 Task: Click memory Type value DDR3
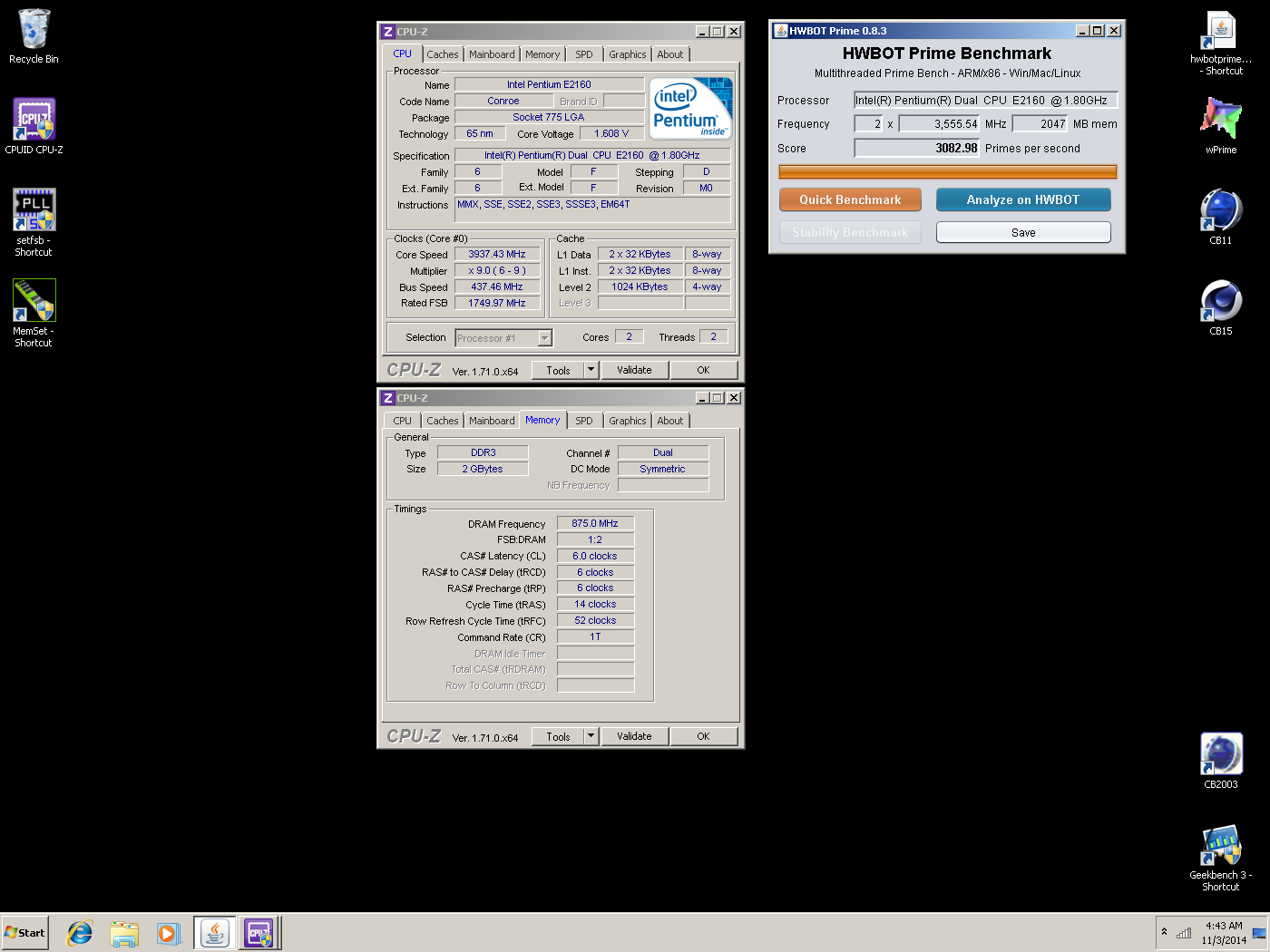point(483,452)
